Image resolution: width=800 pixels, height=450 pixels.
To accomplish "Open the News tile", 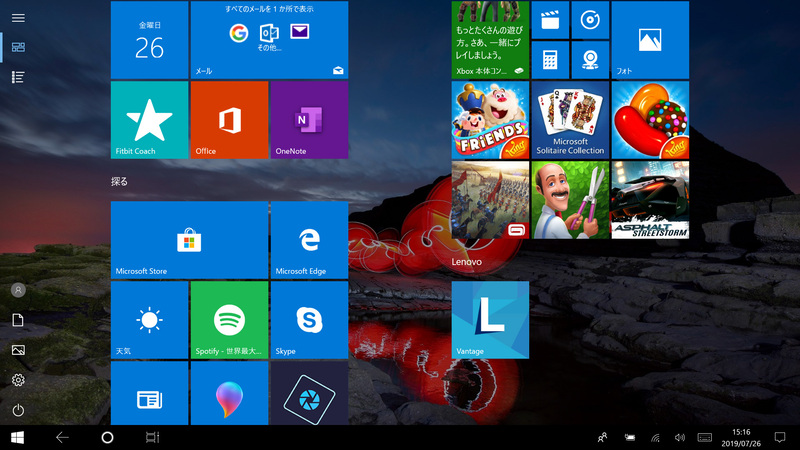I will tap(149, 393).
